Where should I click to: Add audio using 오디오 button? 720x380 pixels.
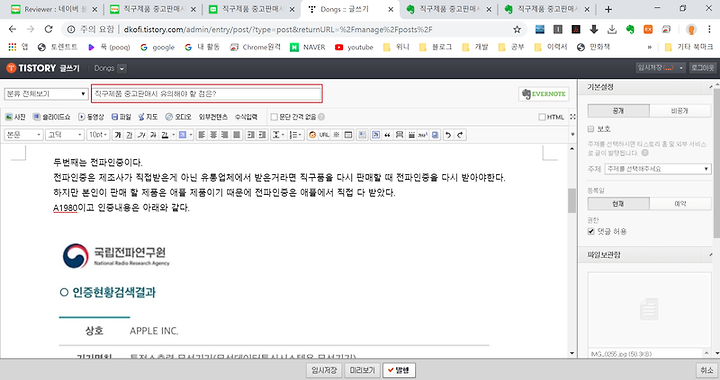click(178, 117)
